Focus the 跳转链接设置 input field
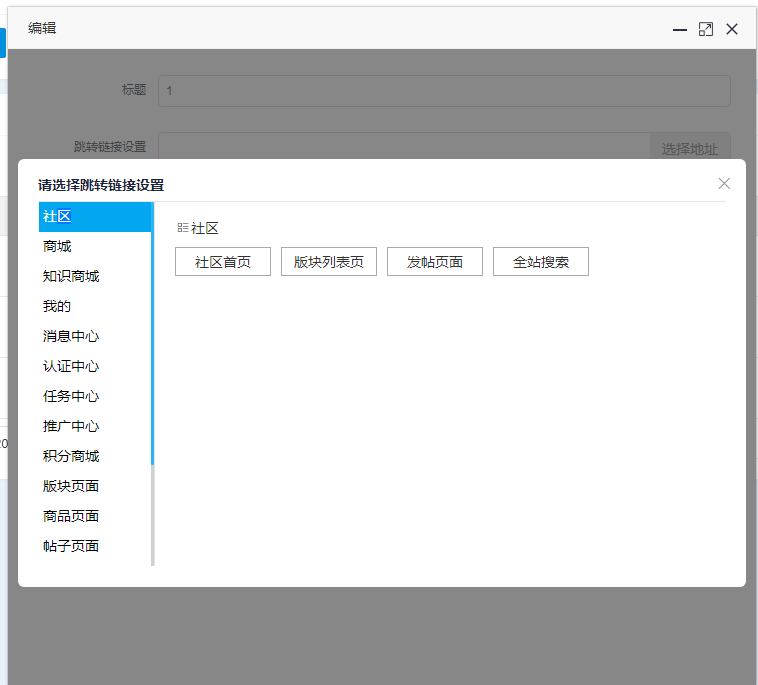Viewport: 758px width, 685px height. pos(404,146)
